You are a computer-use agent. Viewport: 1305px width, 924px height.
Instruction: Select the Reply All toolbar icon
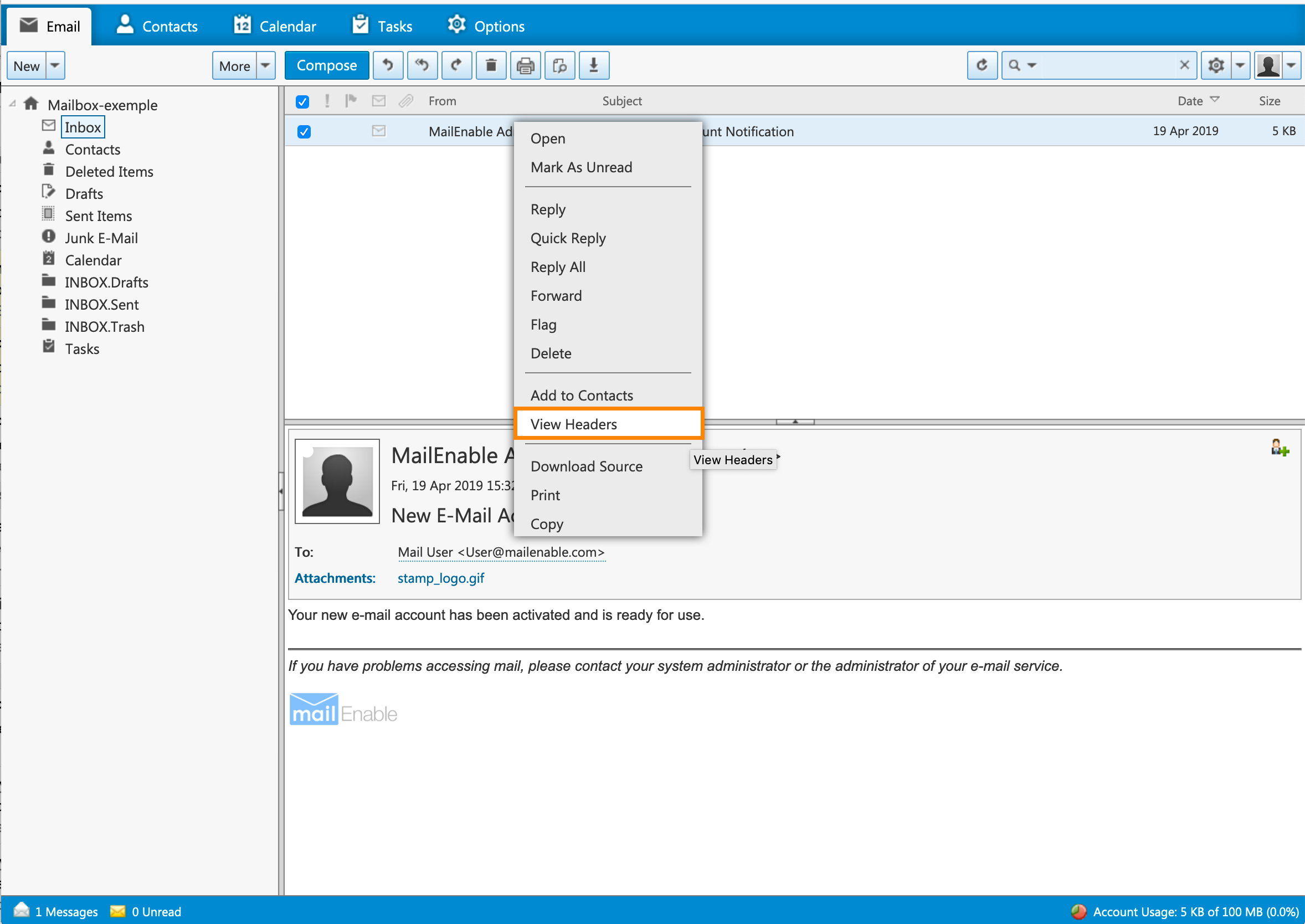pos(422,65)
